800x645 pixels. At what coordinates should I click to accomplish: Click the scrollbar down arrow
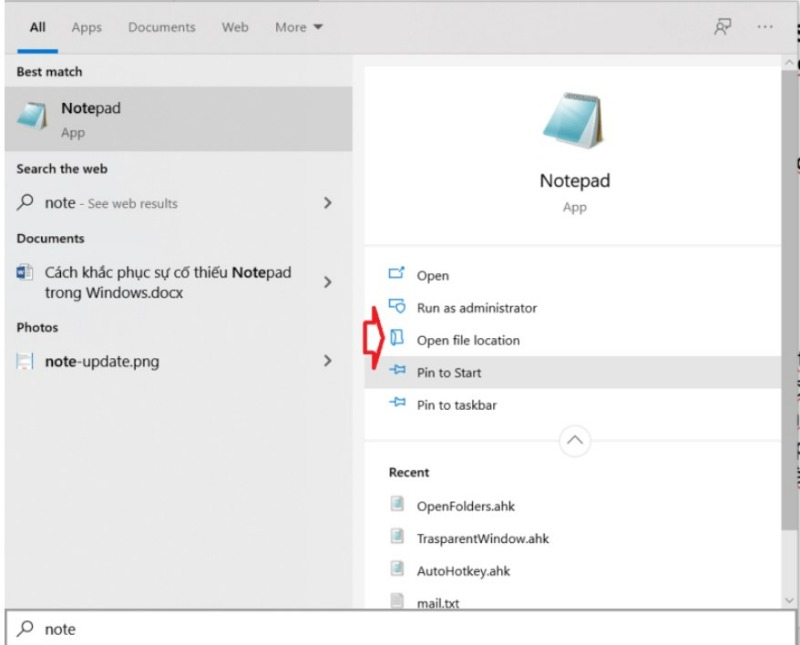coord(789,600)
